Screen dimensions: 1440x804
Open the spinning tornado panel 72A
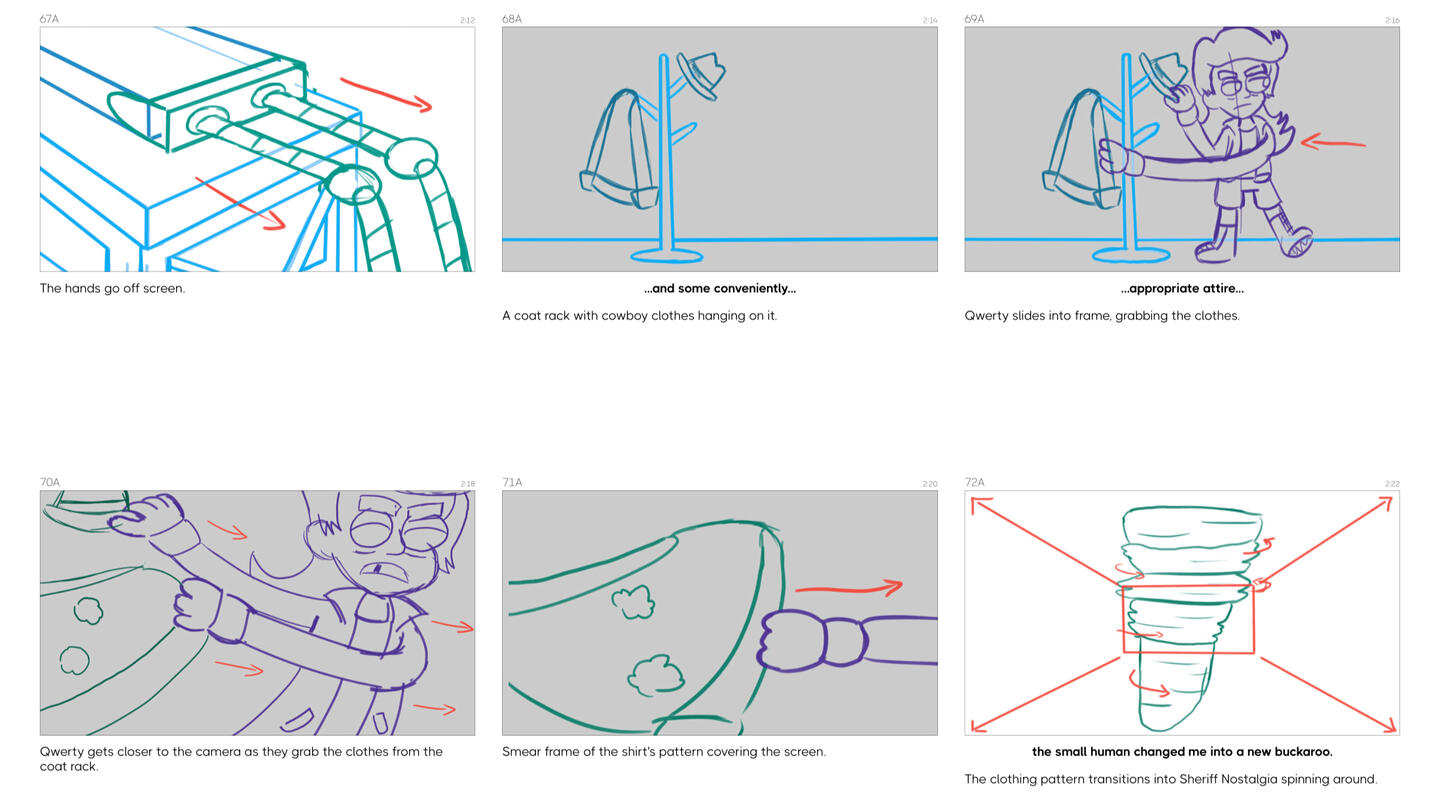click(x=1182, y=613)
